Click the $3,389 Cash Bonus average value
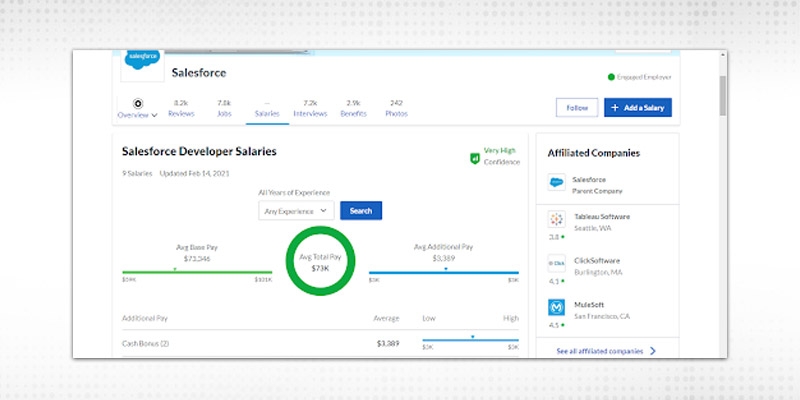The height and width of the screenshot is (400, 800). point(388,343)
